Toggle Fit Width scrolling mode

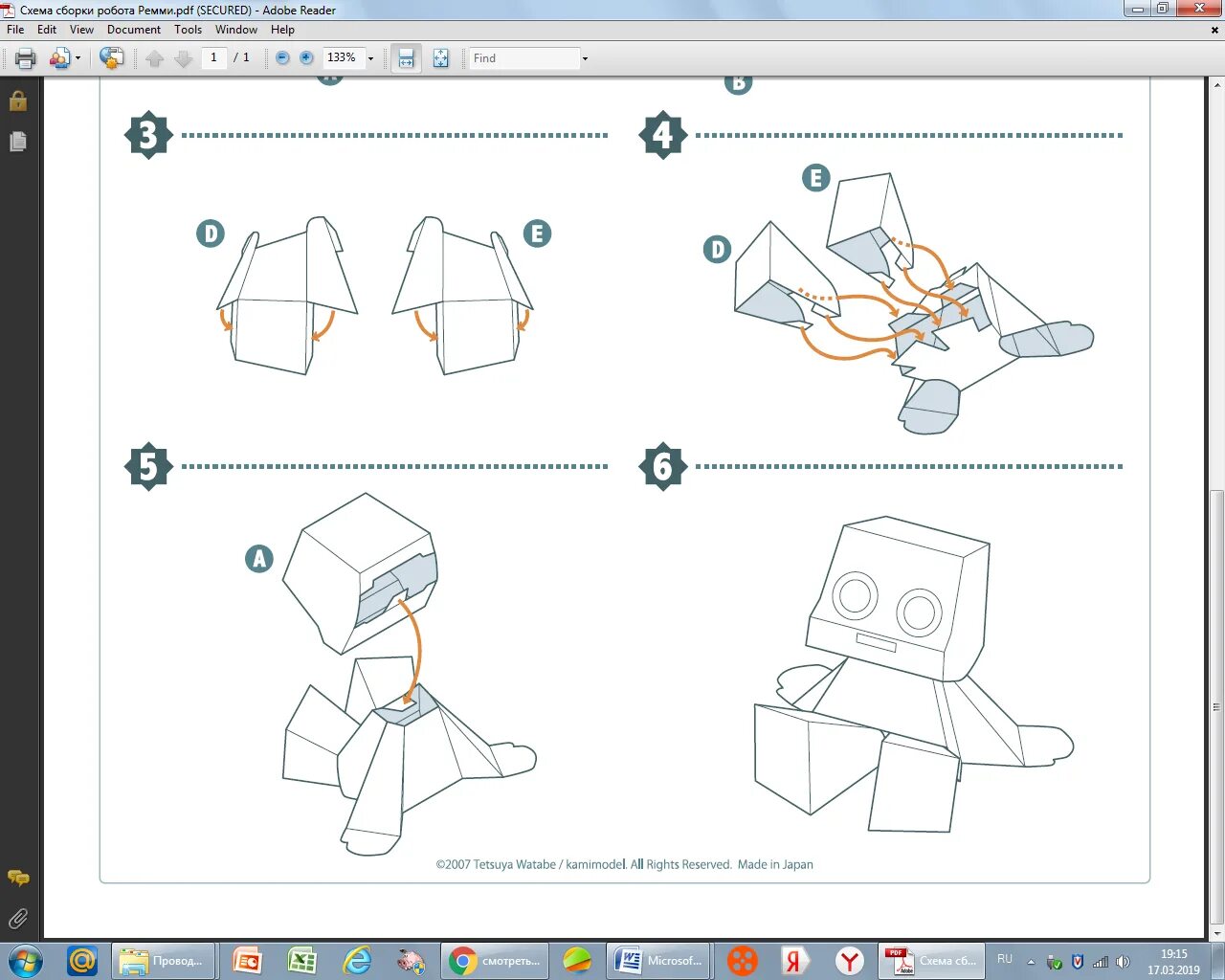406,58
